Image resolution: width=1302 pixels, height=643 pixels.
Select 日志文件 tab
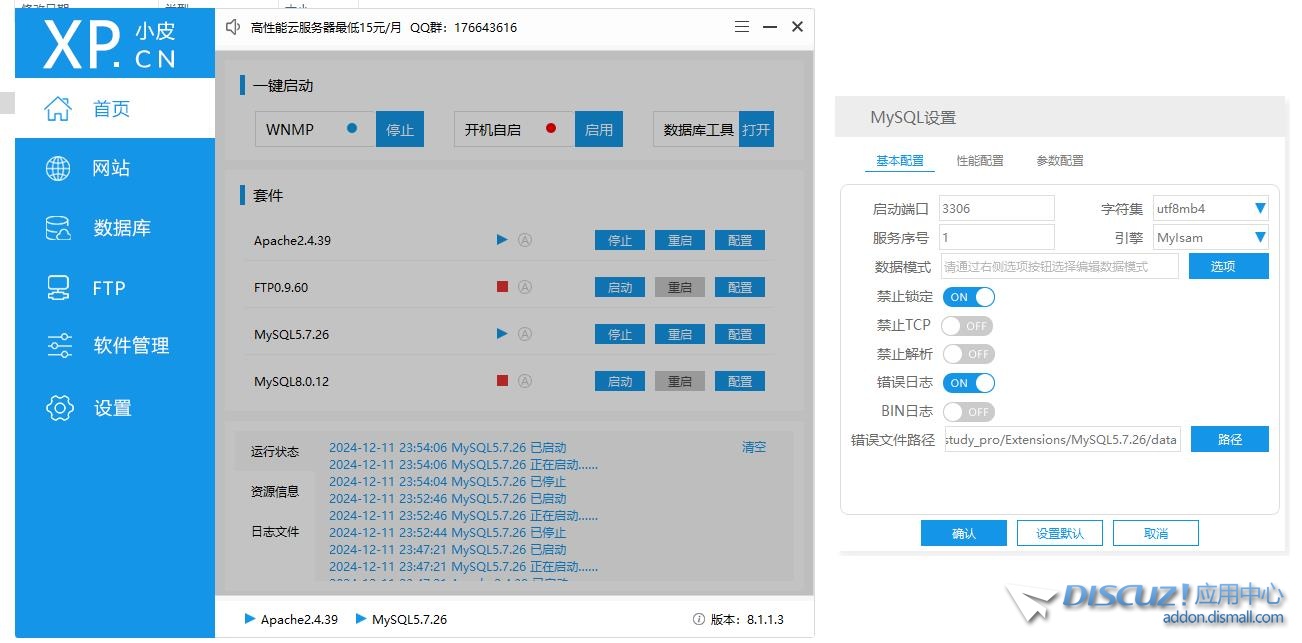[x=275, y=532]
